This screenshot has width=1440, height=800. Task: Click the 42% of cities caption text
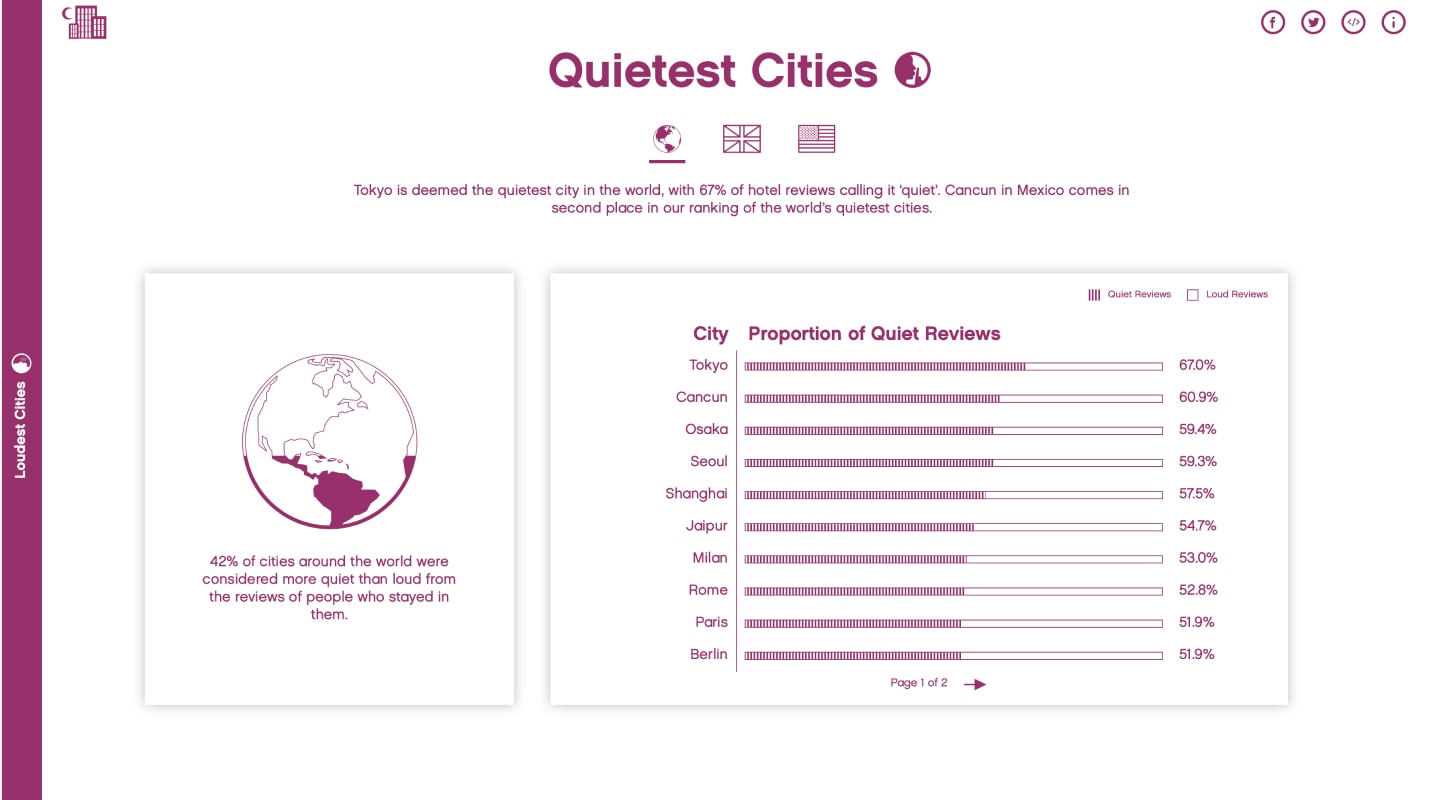coord(329,588)
